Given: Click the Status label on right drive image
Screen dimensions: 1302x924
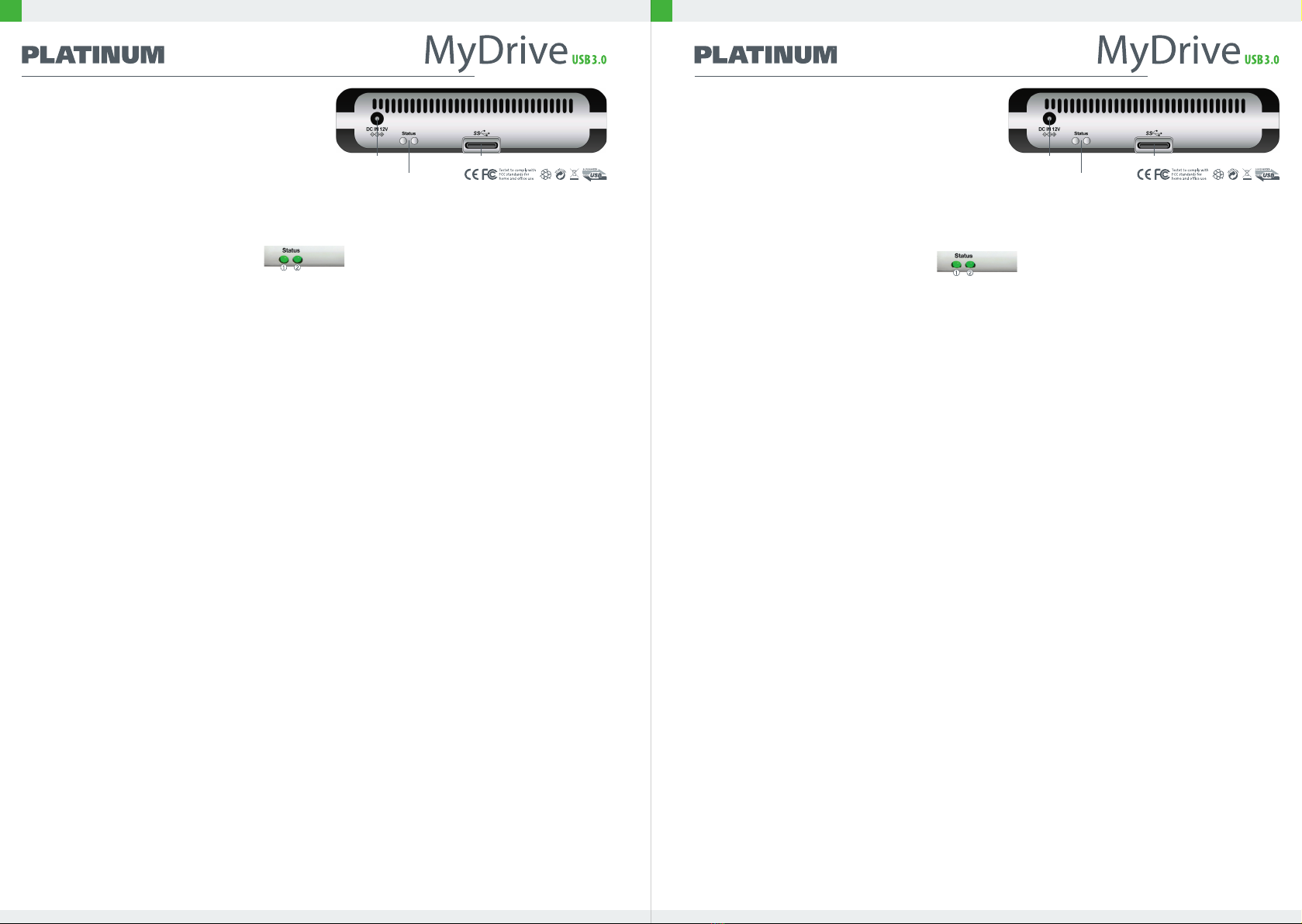Looking at the screenshot, I should pos(1081,133).
